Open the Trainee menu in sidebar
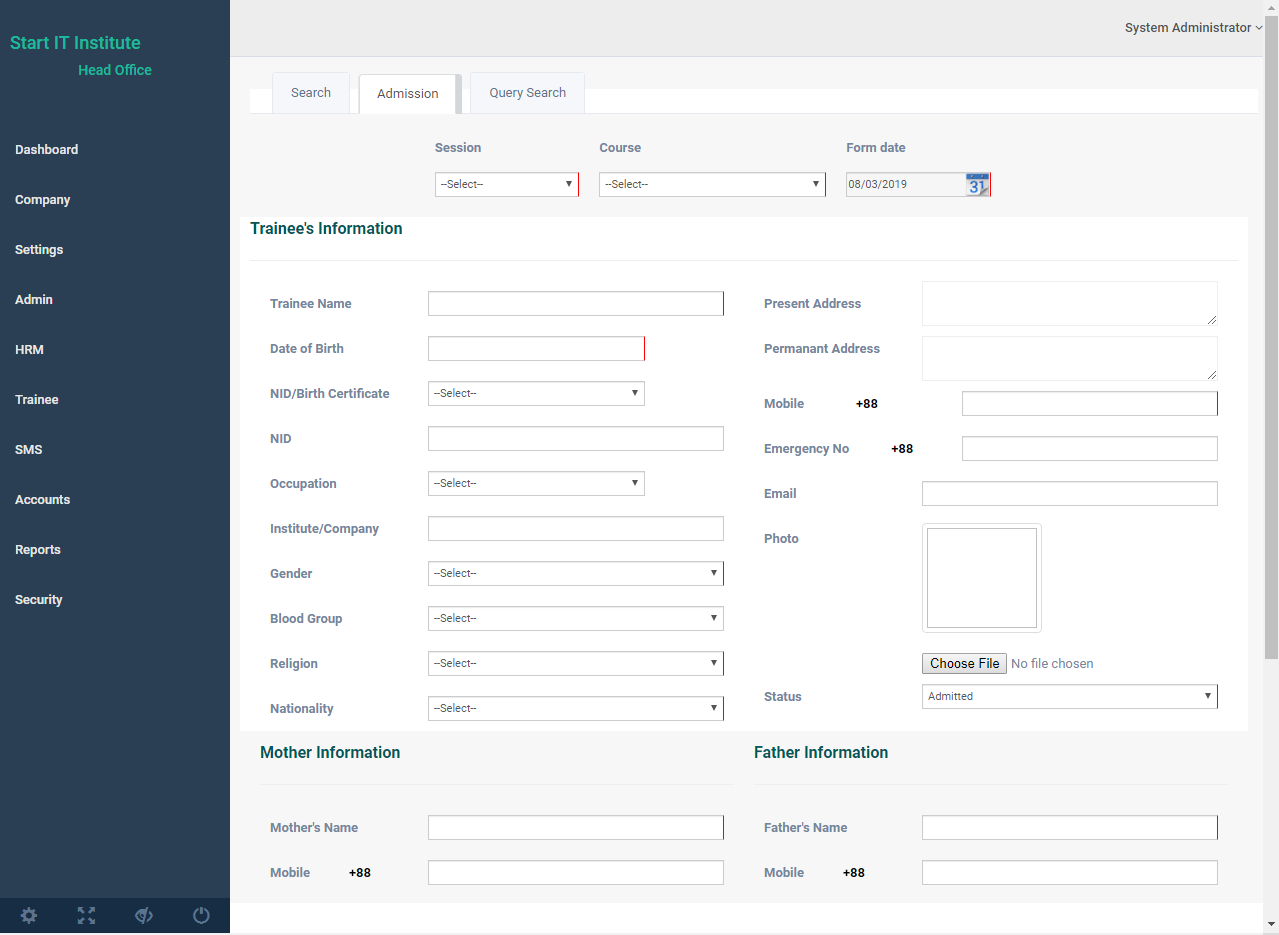Viewport: 1279px width, 935px height. (x=37, y=400)
